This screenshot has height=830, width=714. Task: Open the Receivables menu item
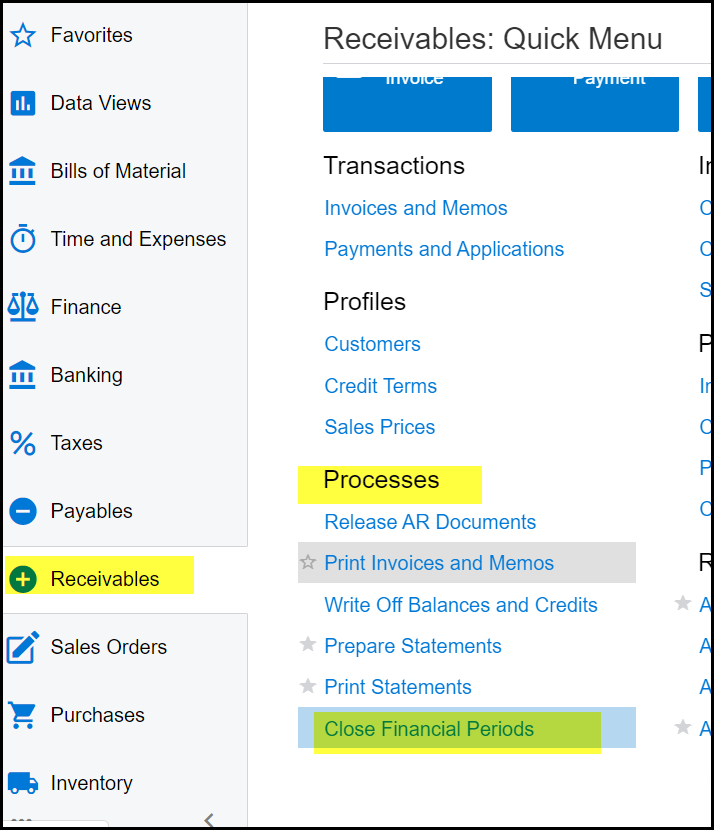click(104, 579)
